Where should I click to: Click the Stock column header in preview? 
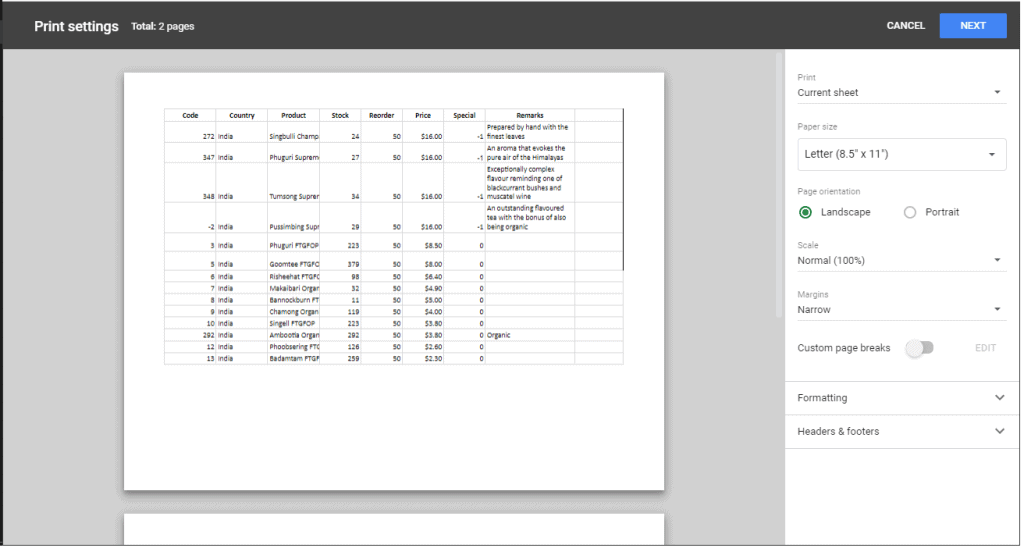(x=340, y=116)
